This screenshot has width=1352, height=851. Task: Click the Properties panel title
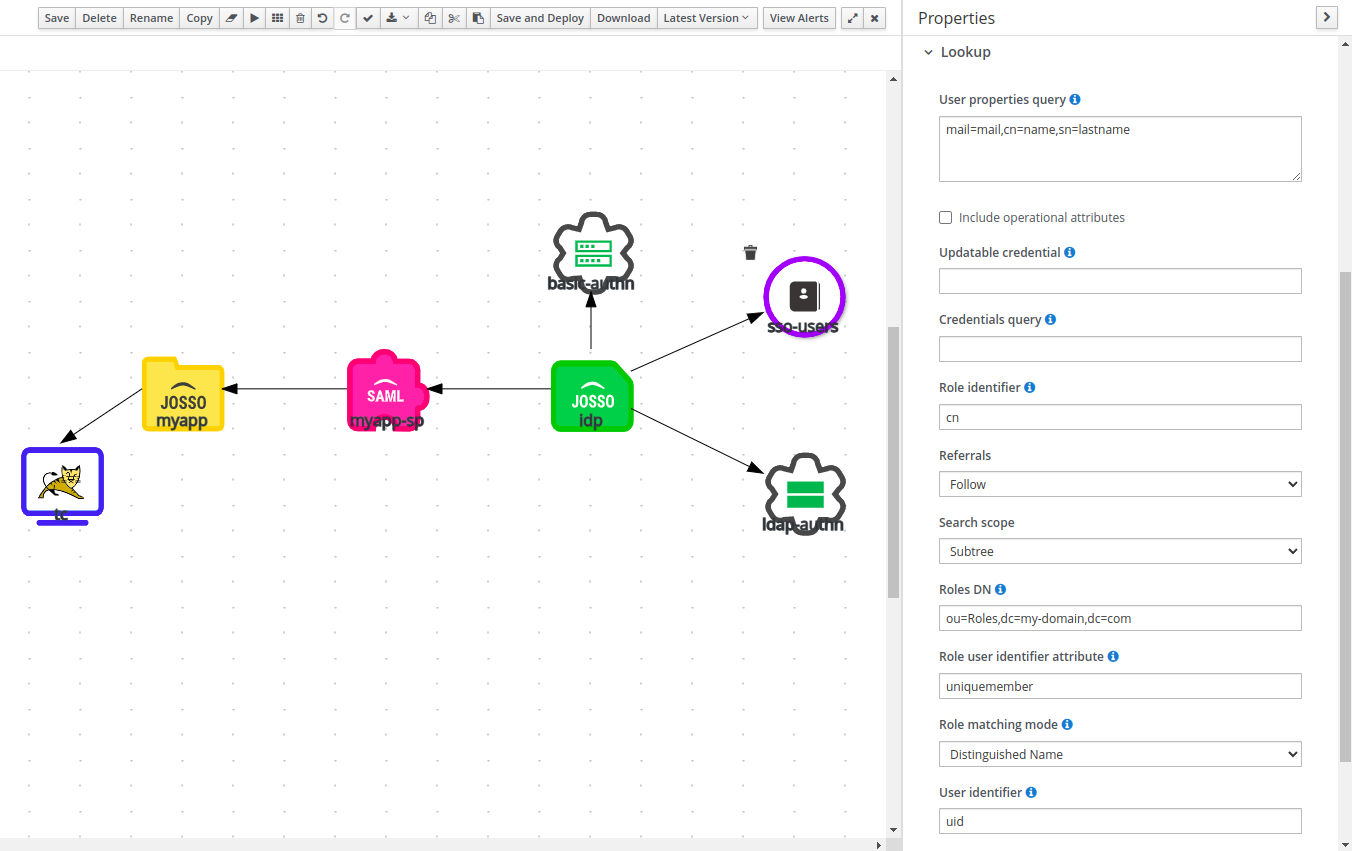point(956,18)
